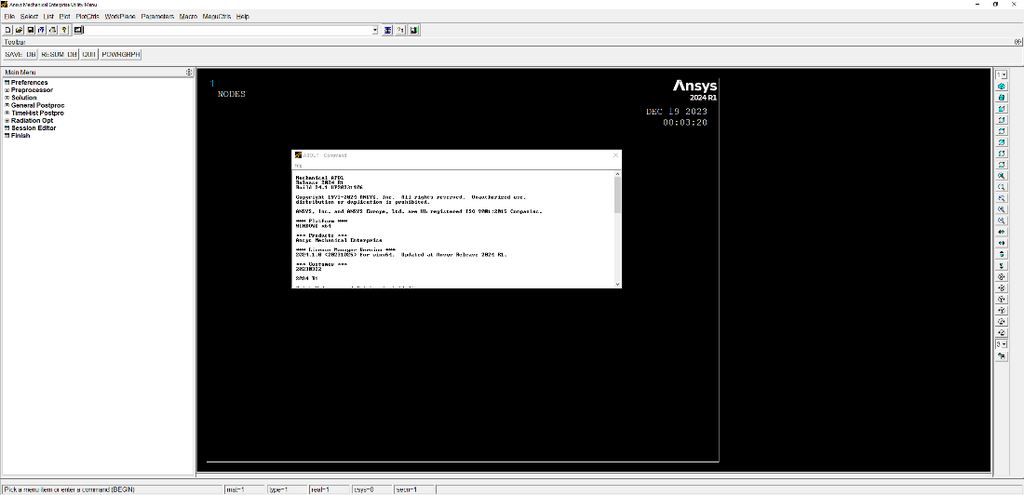Click the csys=0 status bar field
This screenshot has height=495, width=1024.
[370, 489]
